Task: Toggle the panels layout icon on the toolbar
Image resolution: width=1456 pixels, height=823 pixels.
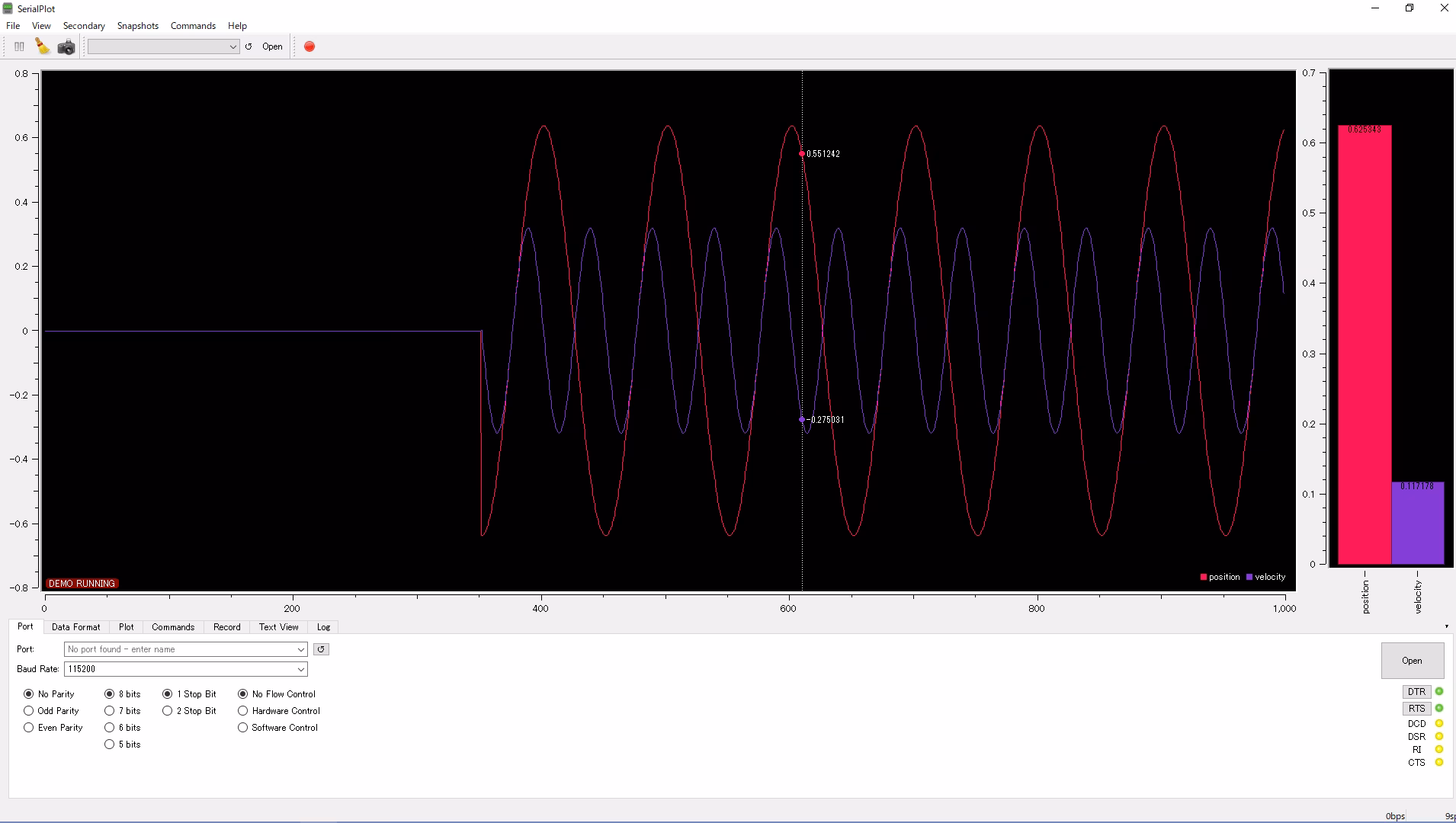Action: click(x=18, y=46)
